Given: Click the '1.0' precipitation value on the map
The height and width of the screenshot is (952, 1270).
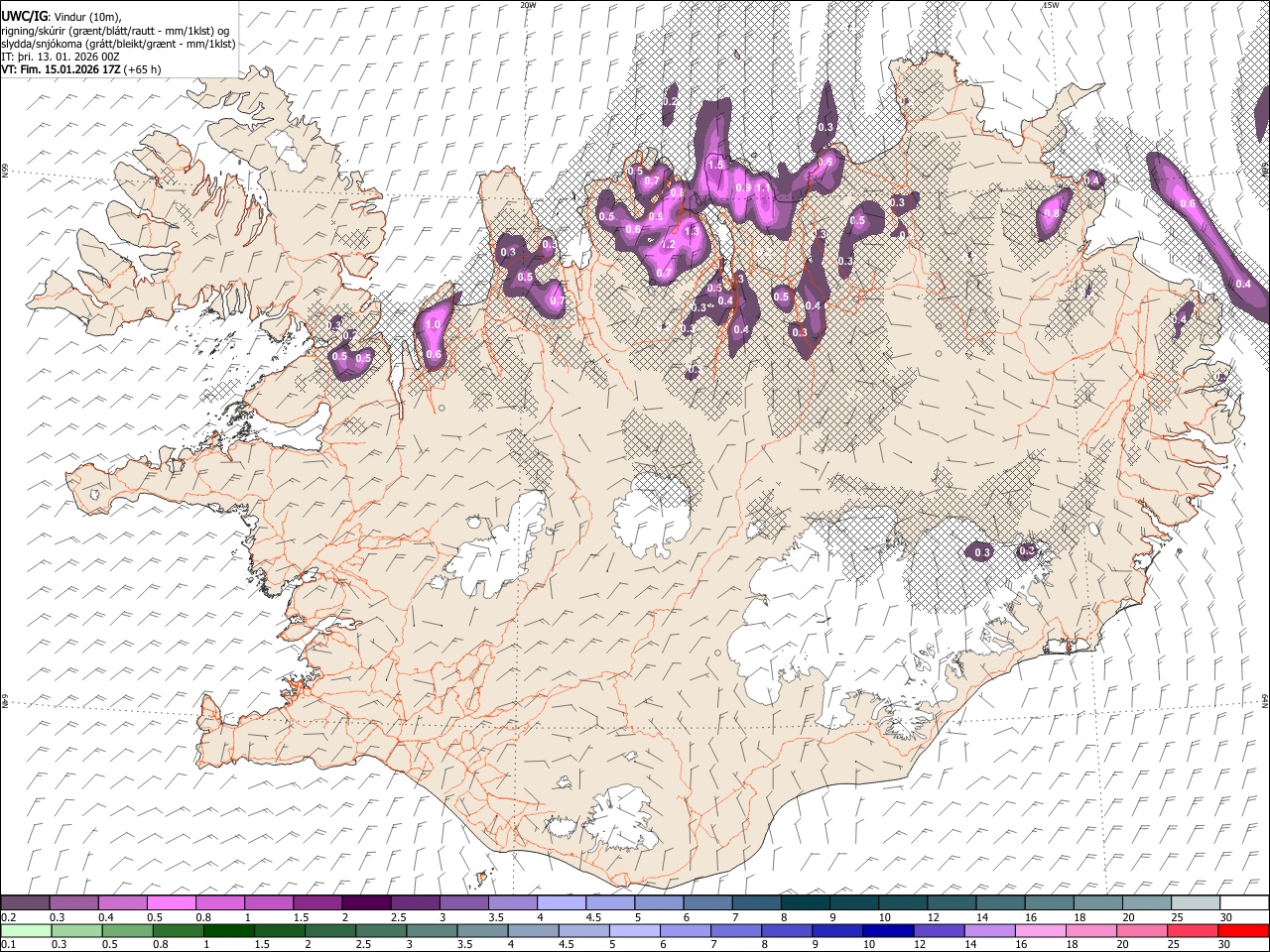Looking at the screenshot, I should tap(433, 324).
